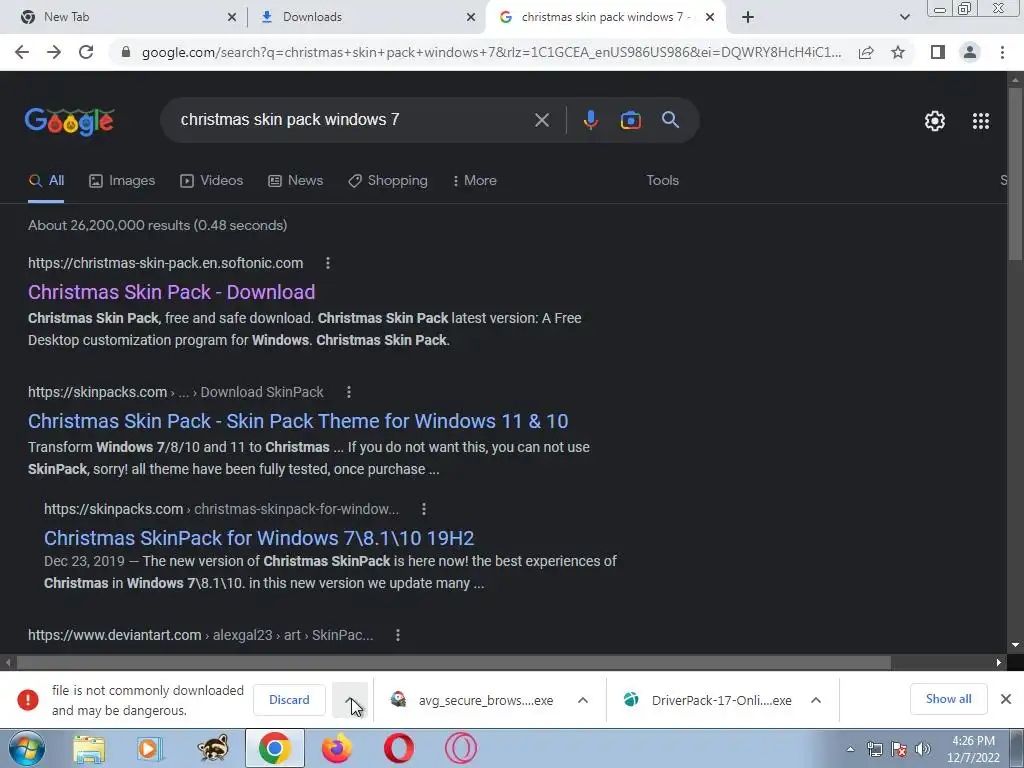Viewport: 1024px width, 768px height.
Task: Open Windows Explorer from the taskbar
Action: click(89, 749)
